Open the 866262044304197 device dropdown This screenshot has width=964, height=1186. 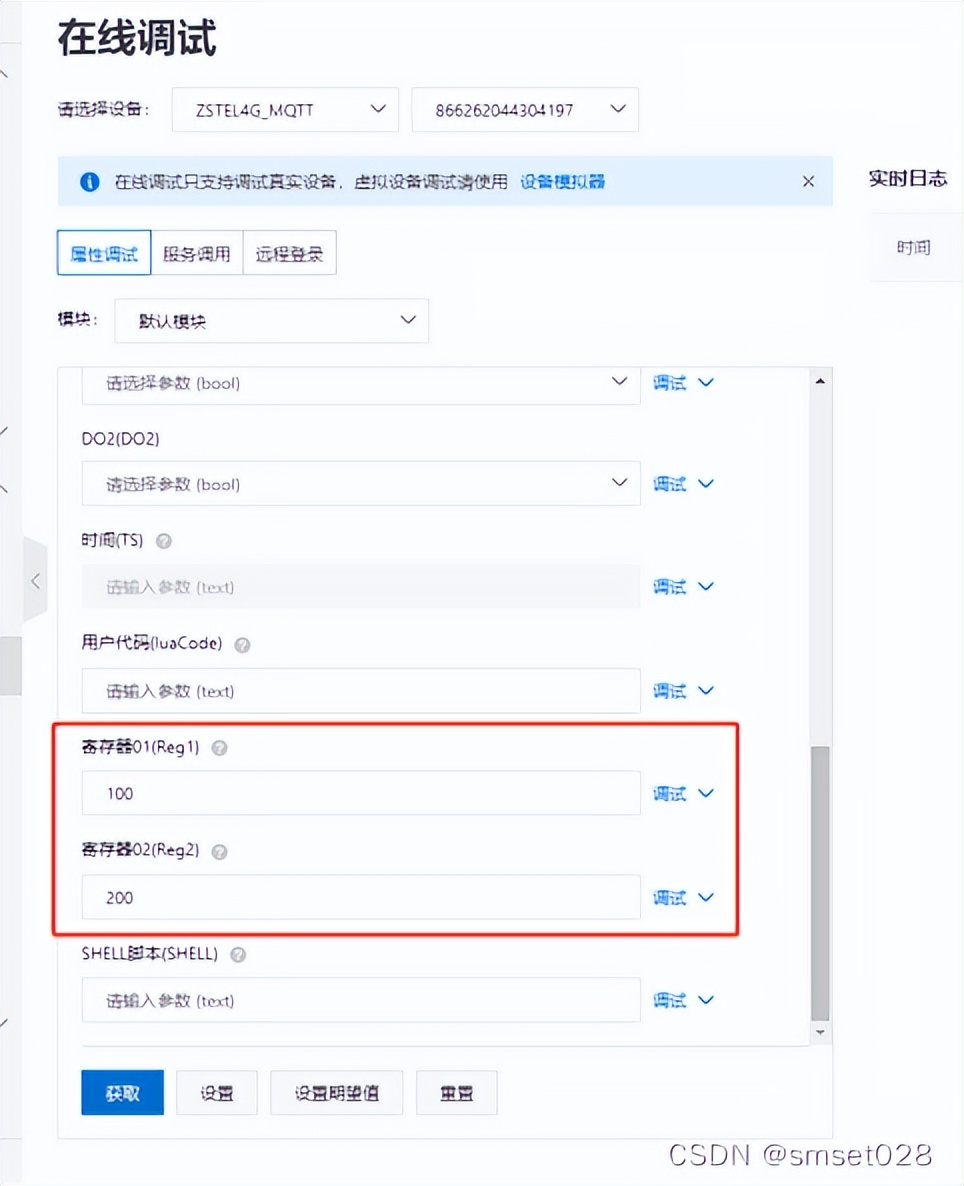524,110
